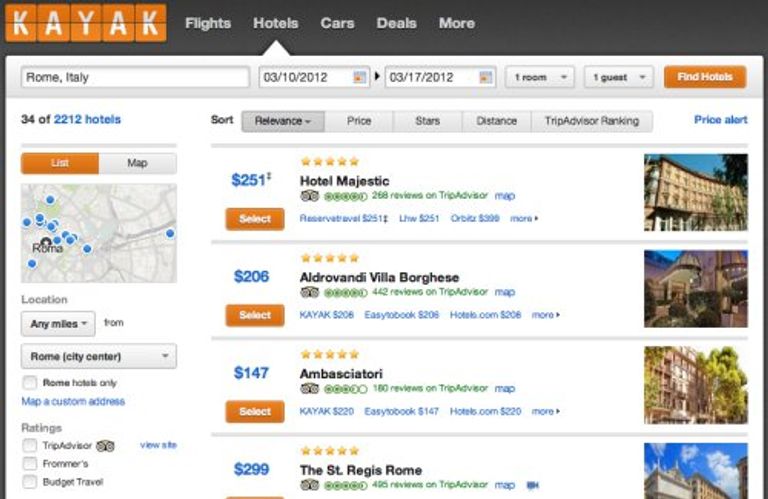Click Easytobook $147 link for Ambasciatori
This screenshot has height=499, width=768.
tap(402, 411)
